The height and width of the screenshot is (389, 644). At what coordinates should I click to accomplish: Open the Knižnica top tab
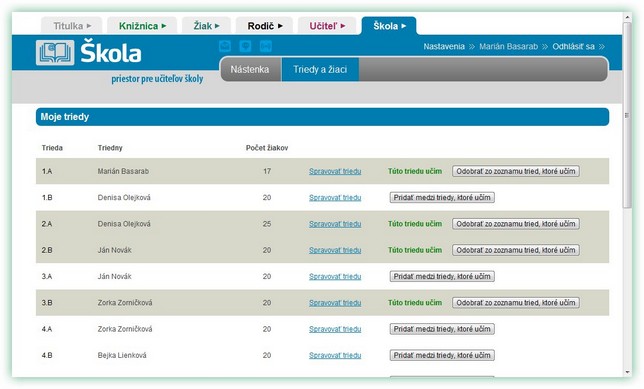142,26
